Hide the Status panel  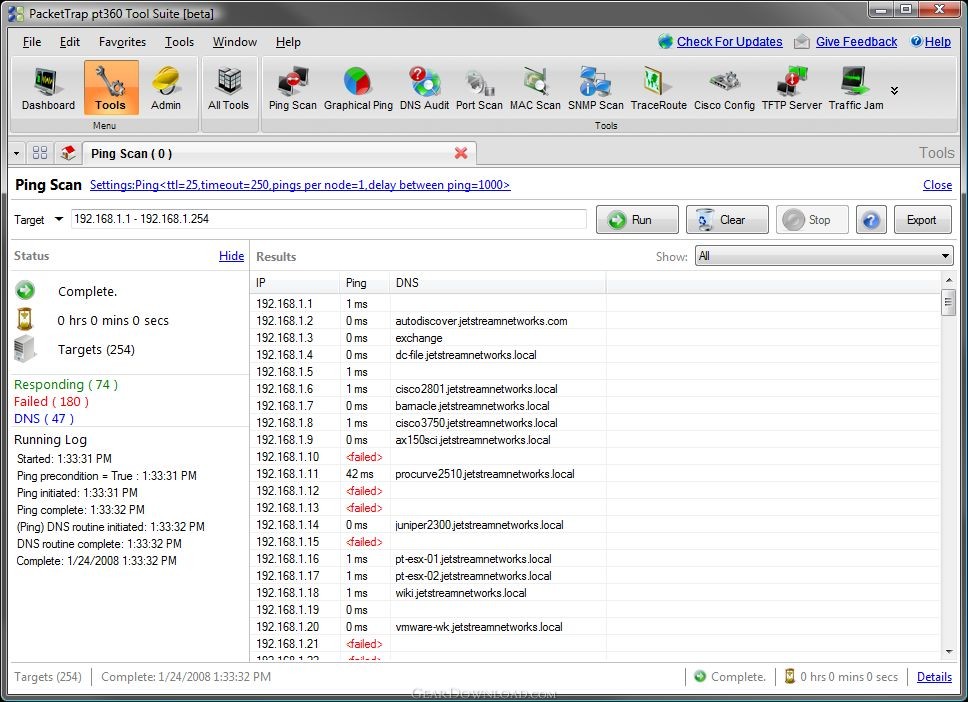pyautogui.click(x=232, y=256)
